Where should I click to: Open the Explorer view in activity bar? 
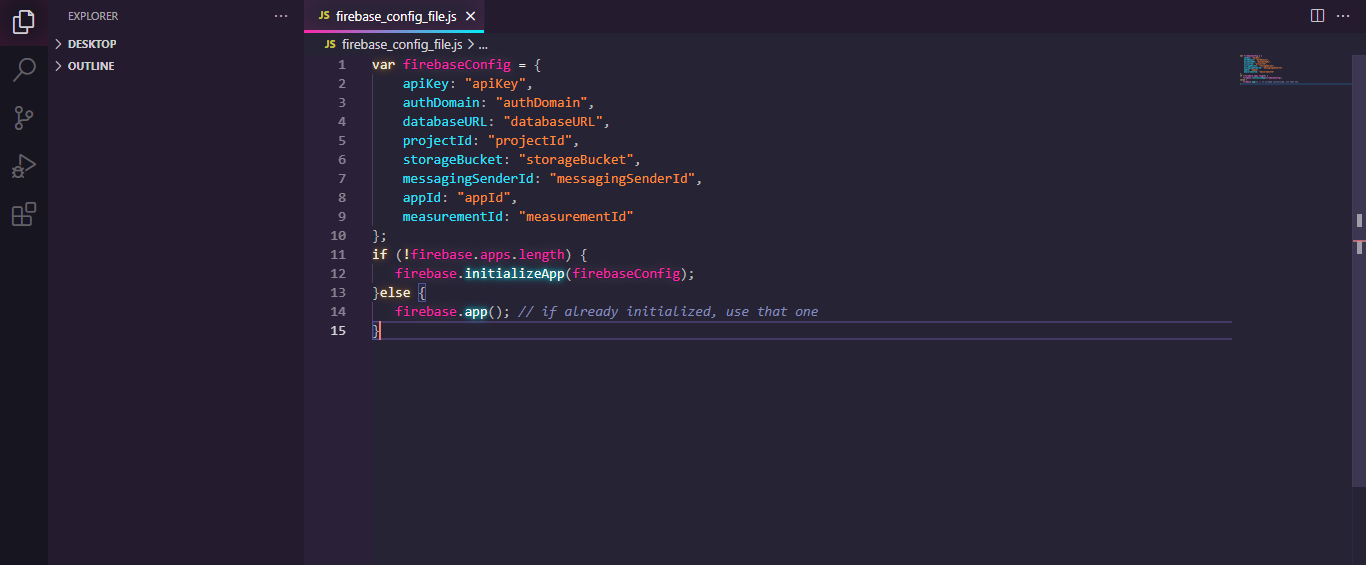point(24,21)
